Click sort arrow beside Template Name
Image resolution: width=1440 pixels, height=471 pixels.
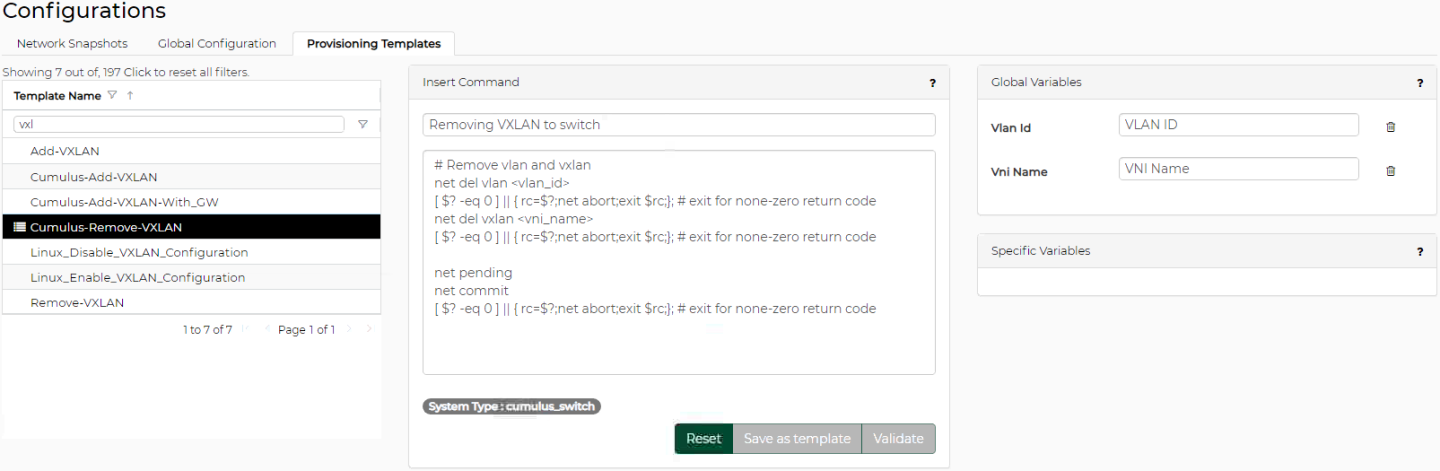(130, 96)
